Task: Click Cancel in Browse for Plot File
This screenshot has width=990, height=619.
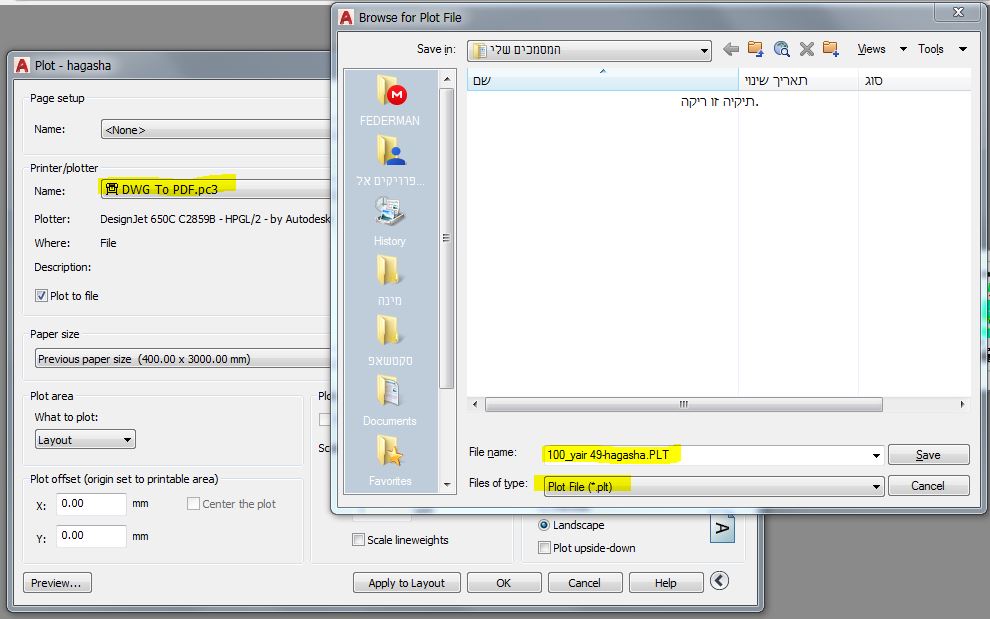Action: click(928, 486)
